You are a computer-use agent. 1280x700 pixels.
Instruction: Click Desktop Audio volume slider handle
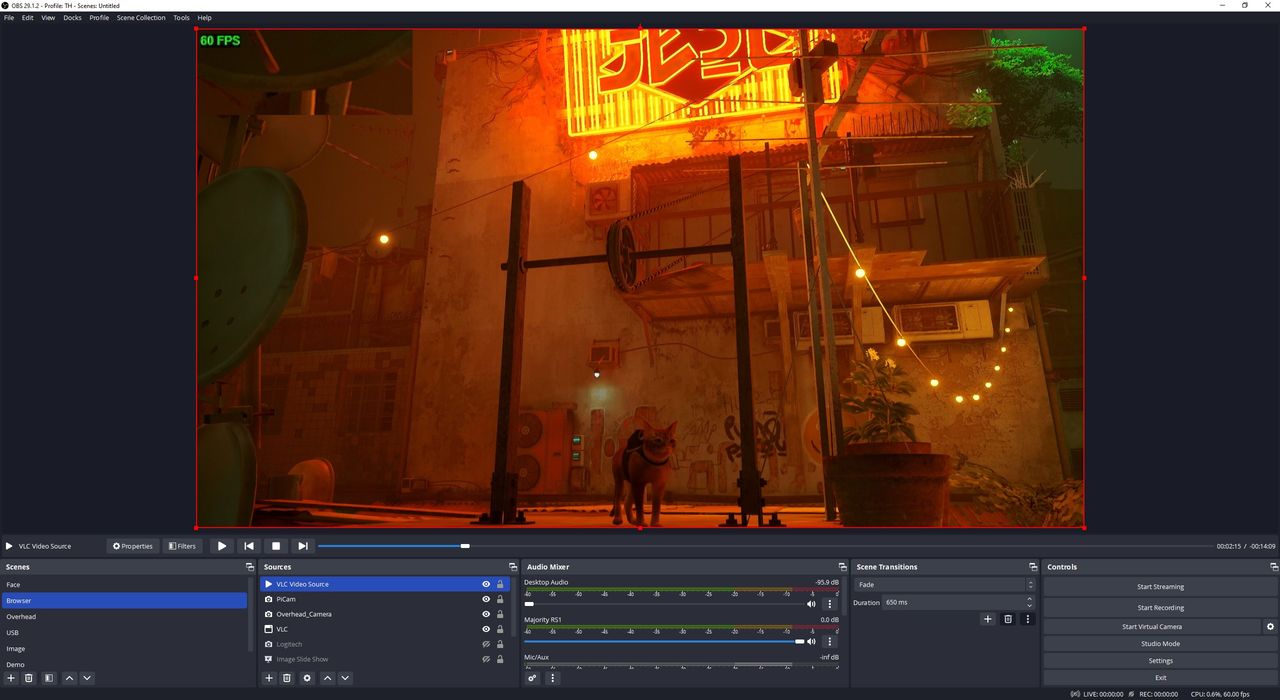click(x=529, y=604)
